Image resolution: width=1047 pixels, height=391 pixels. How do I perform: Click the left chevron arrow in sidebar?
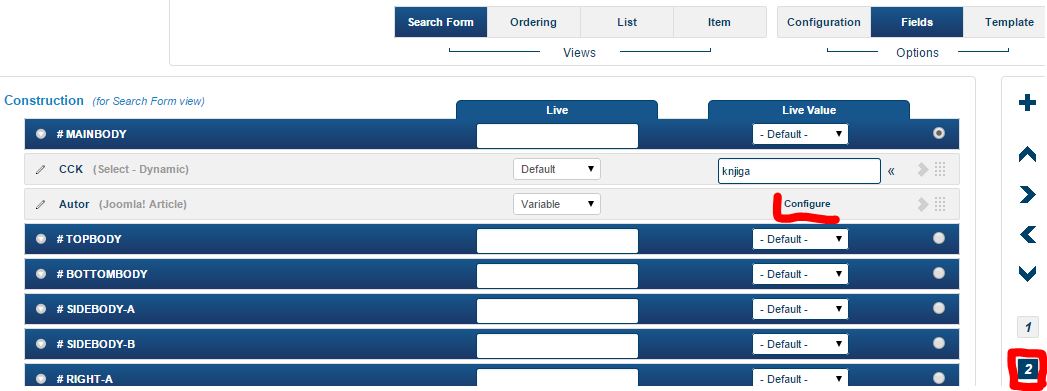click(1028, 234)
